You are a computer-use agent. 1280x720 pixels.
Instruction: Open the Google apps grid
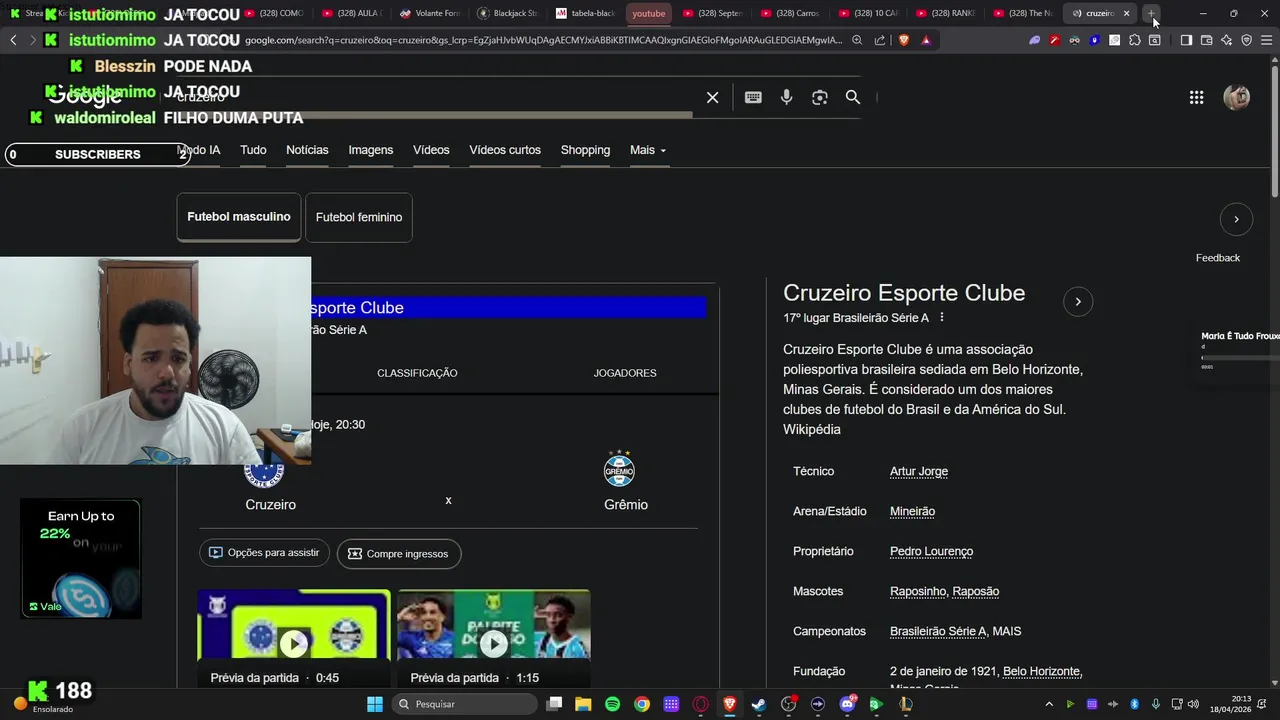tap(1196, 97)
